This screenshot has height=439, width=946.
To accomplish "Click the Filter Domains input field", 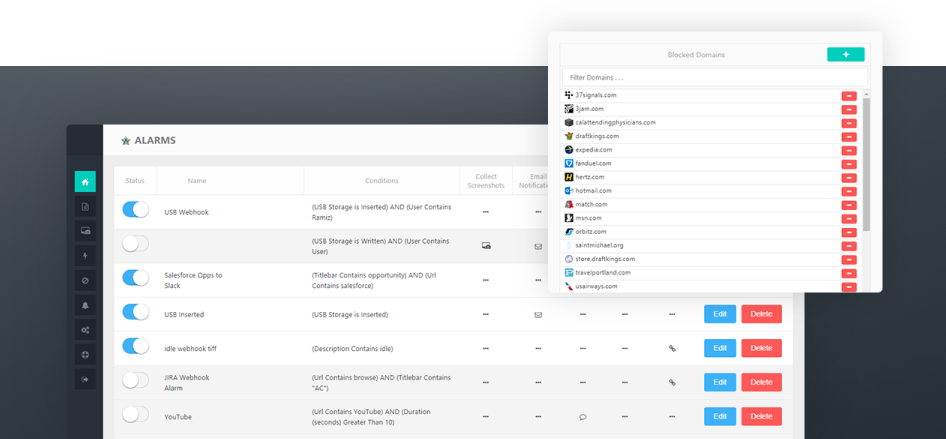I will [714, 77].
